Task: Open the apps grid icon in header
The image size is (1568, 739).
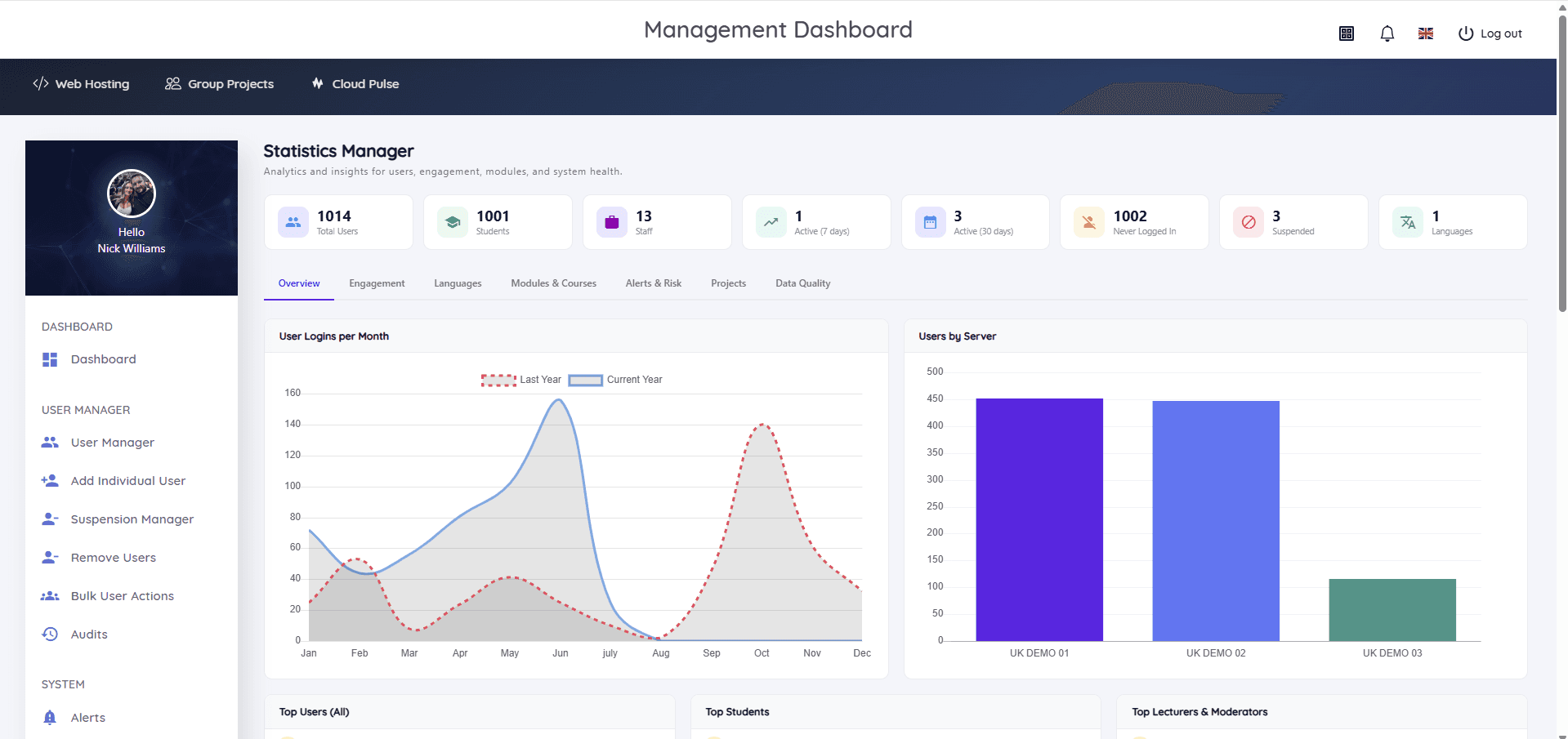Action: [x=1347, y=33]
